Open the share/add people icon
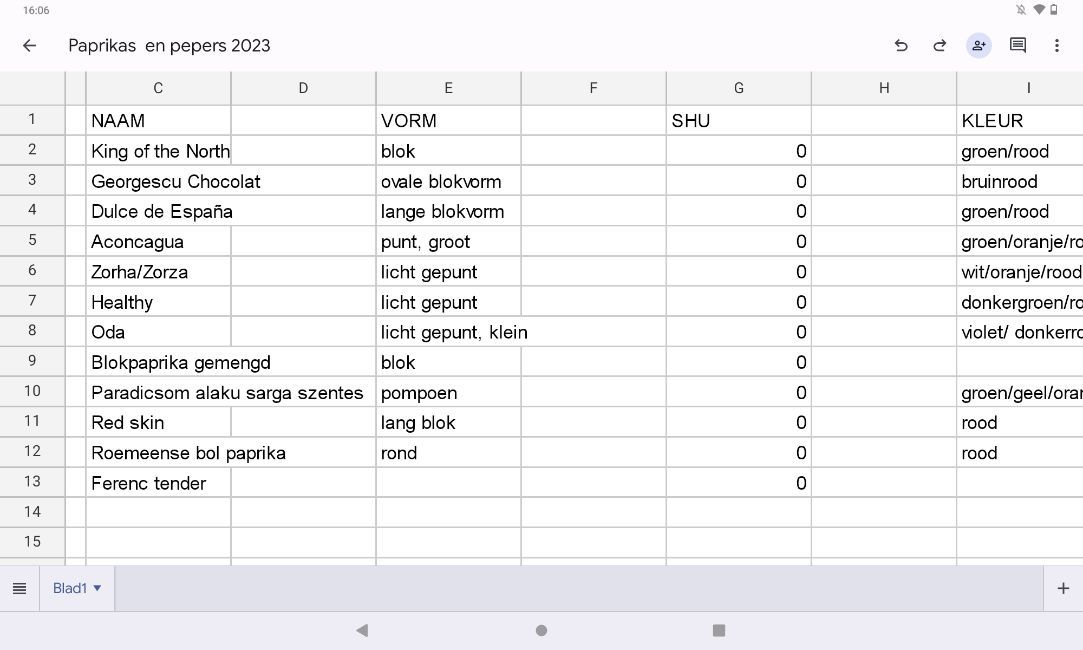 (x=979, y=45)
